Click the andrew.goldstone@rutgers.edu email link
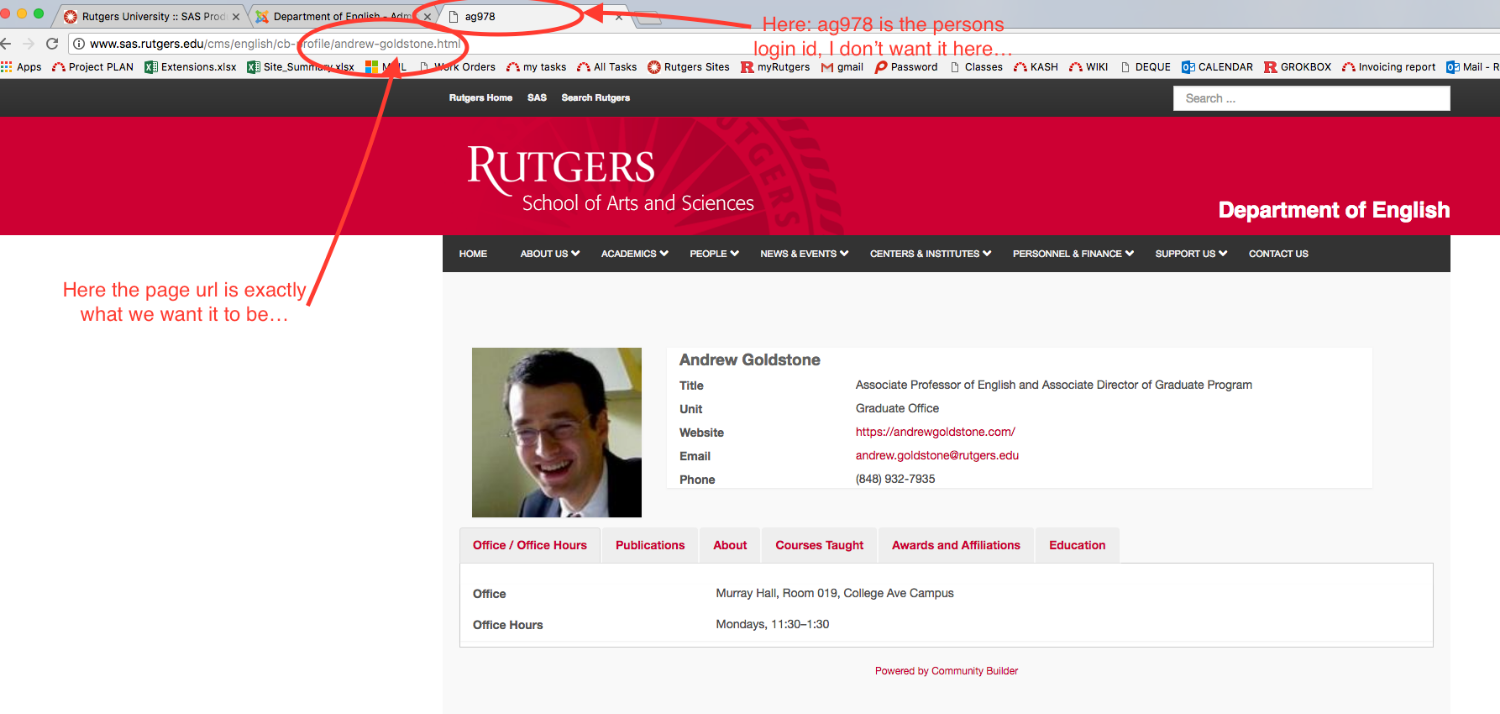Viewport: 1500px width, 714px height. pyautogui.click(x=937, y=456)
